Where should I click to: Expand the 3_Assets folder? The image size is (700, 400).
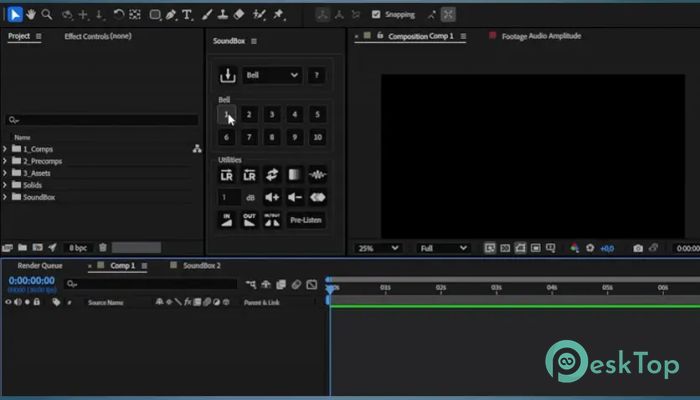tap(5, 173)
